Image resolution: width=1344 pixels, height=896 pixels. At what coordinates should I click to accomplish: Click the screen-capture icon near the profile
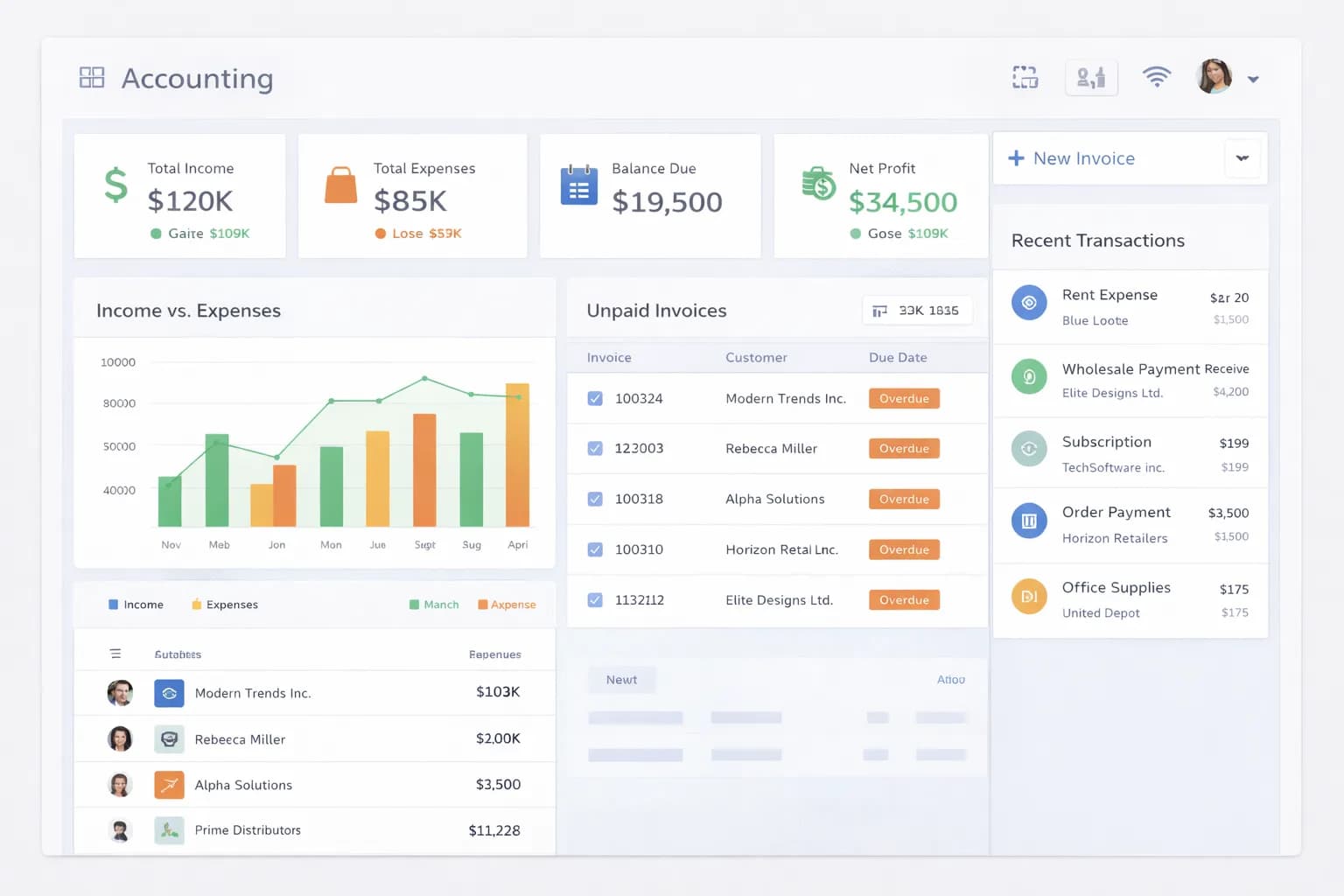(1024, 78)
